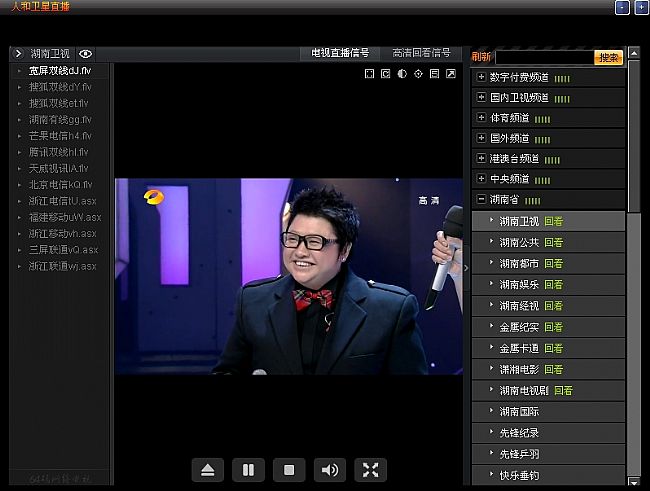The width and height of the screenshot is (650, 491).
Task: Enter fullscreen with the expand arrows button
Action: point(371,470)
